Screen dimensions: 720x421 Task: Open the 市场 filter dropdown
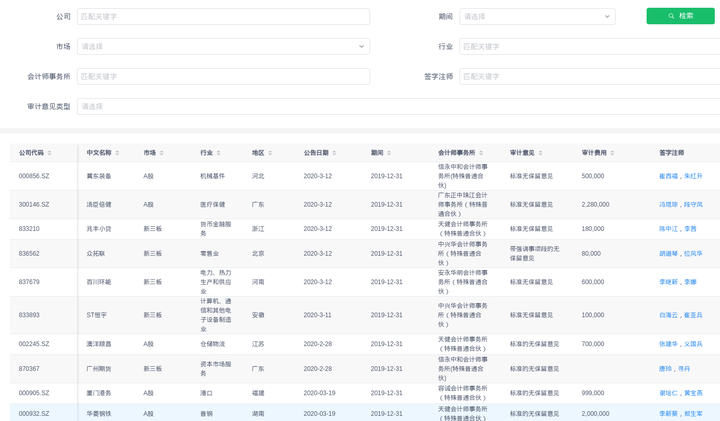(x=223, y=46)
